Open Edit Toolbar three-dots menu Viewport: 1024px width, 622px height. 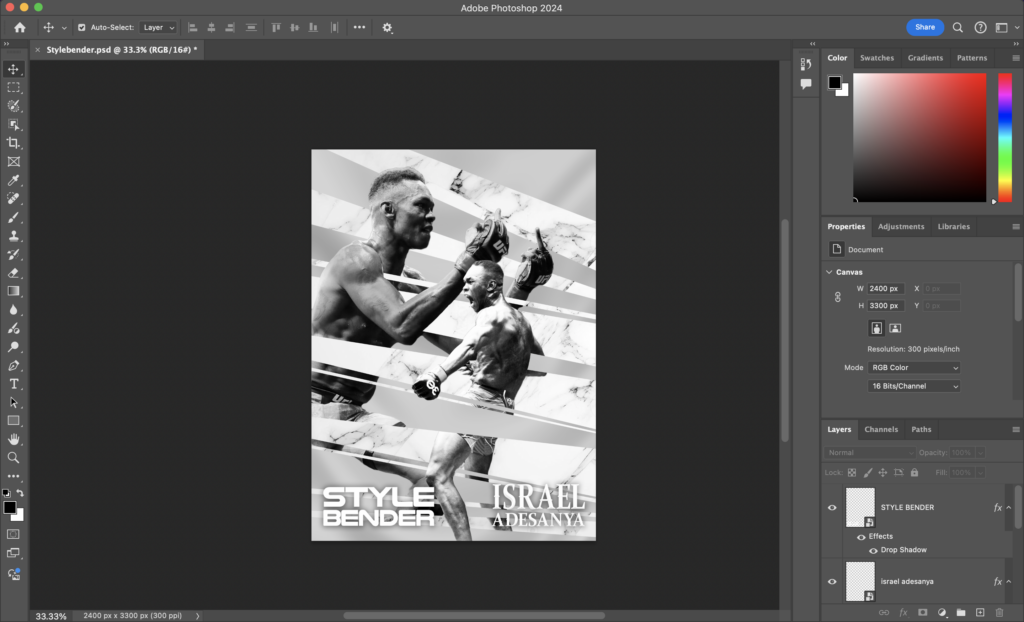(13, 476)
